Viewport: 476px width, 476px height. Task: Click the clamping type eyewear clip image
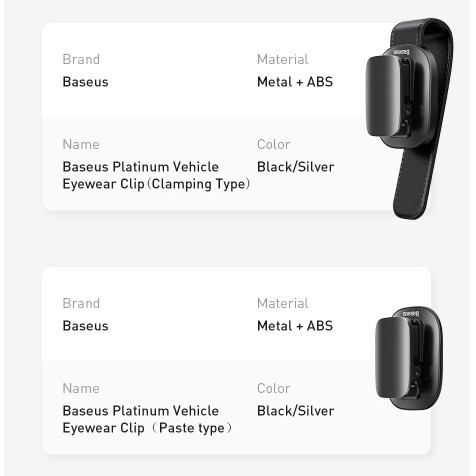(410, 118)
